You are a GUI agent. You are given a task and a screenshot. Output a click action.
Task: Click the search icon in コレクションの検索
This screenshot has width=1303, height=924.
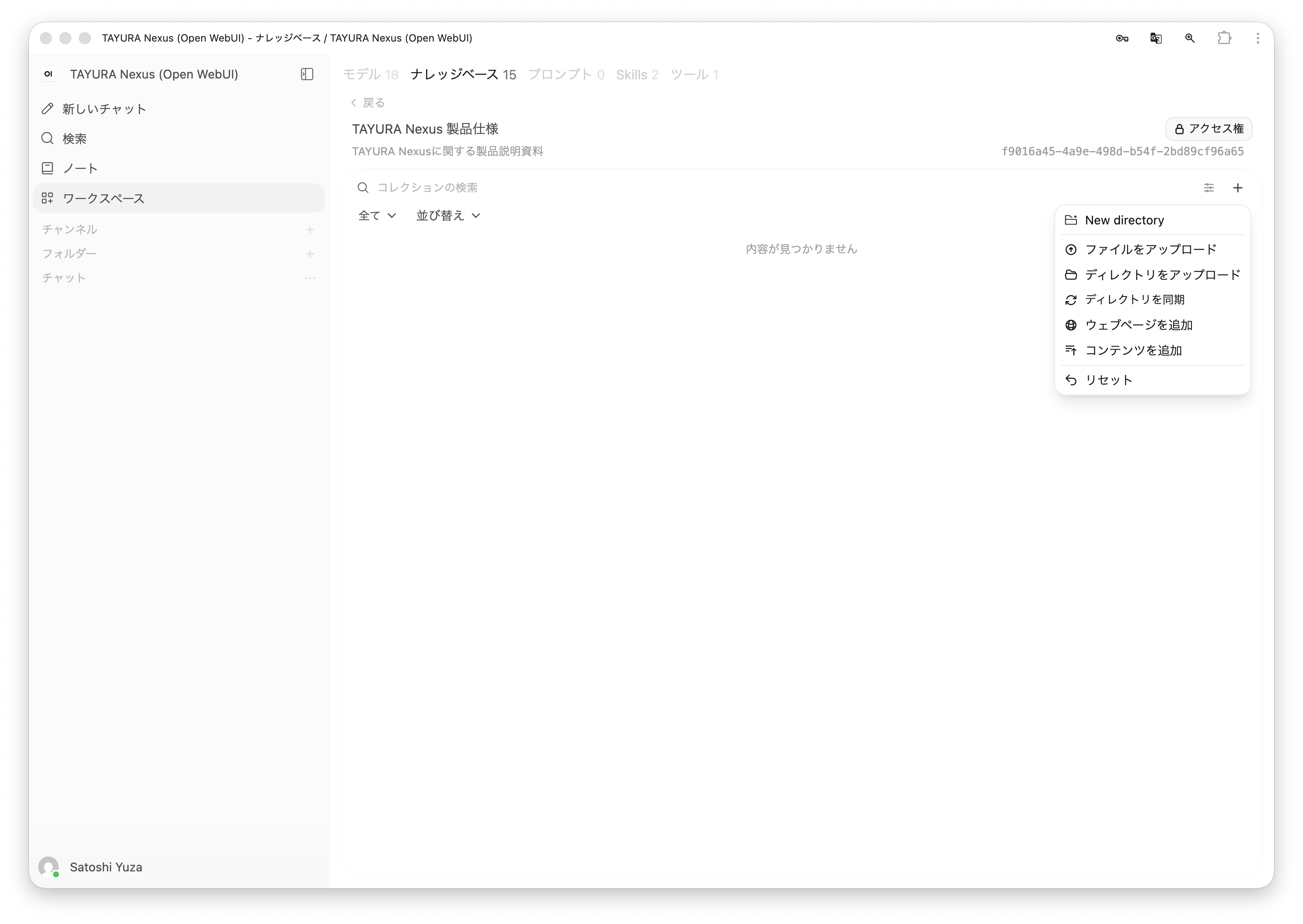click(362, 187)
